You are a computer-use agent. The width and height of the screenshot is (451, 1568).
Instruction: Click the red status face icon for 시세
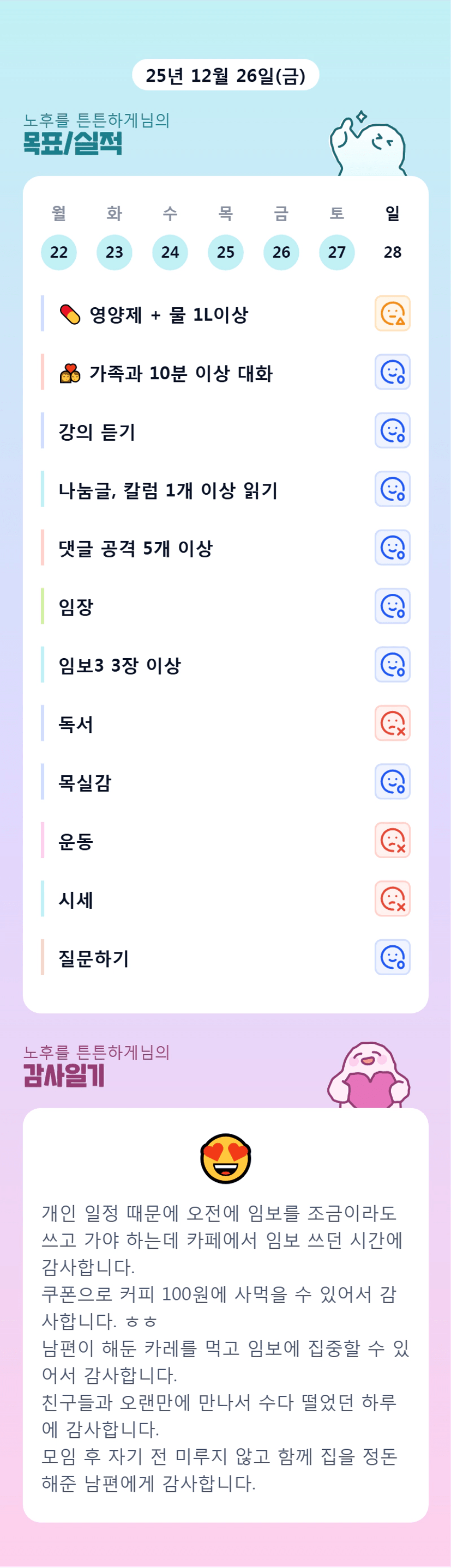[x=392, y=898]
